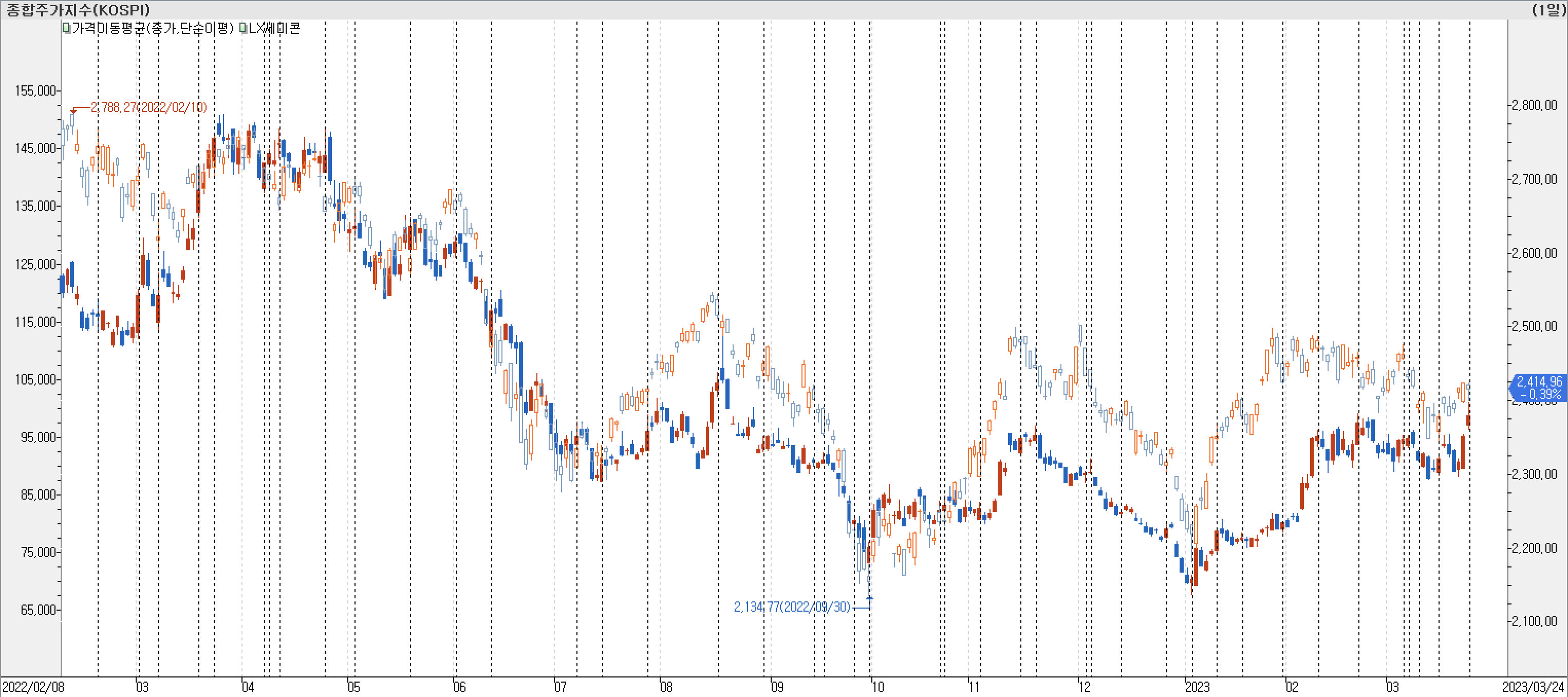Click the 2022/02/08 start date label
The image size is (1568, 697).
33,687
